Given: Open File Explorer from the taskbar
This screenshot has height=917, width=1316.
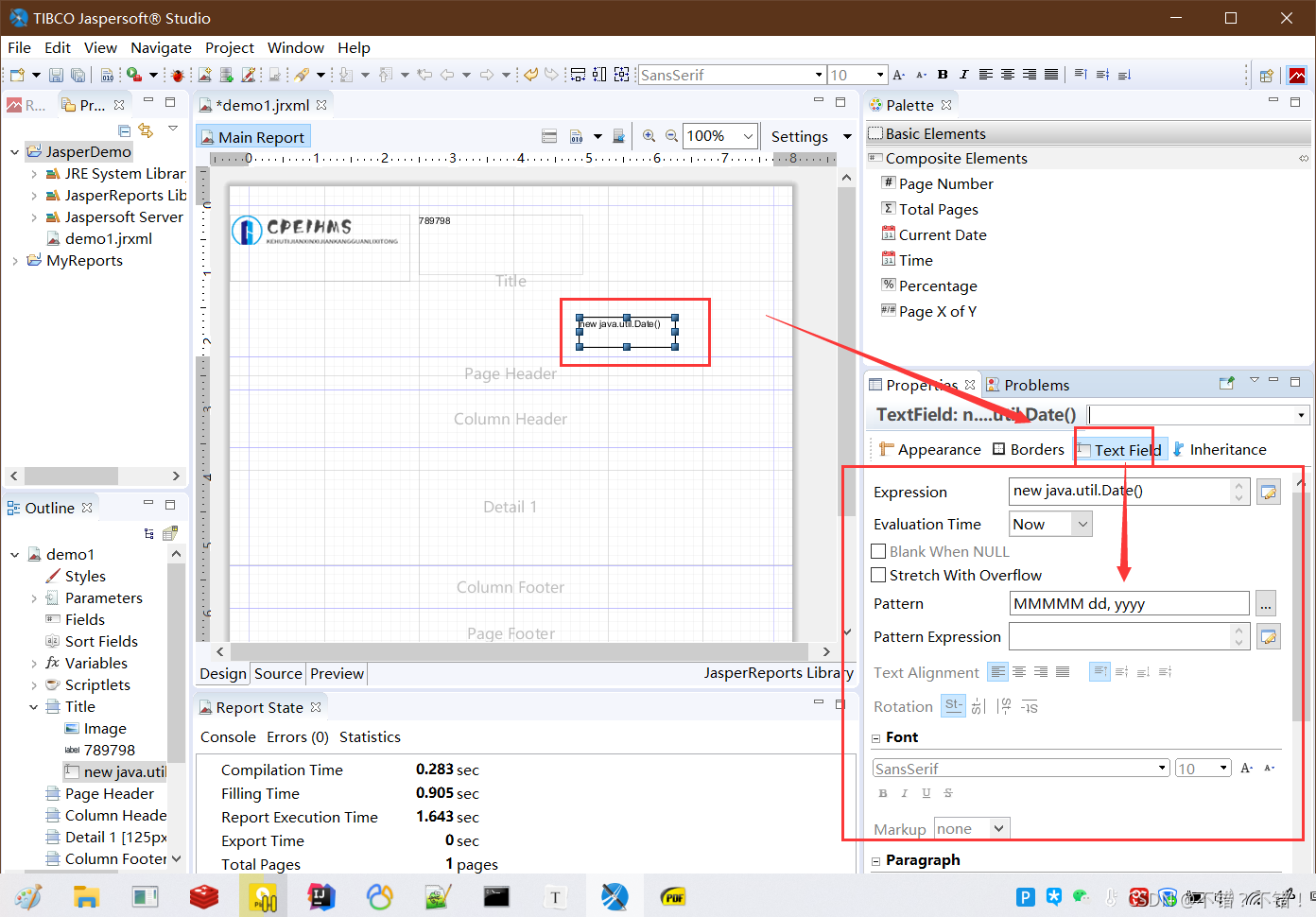Looking at the screenshot, I should click(x=87, y=897).
